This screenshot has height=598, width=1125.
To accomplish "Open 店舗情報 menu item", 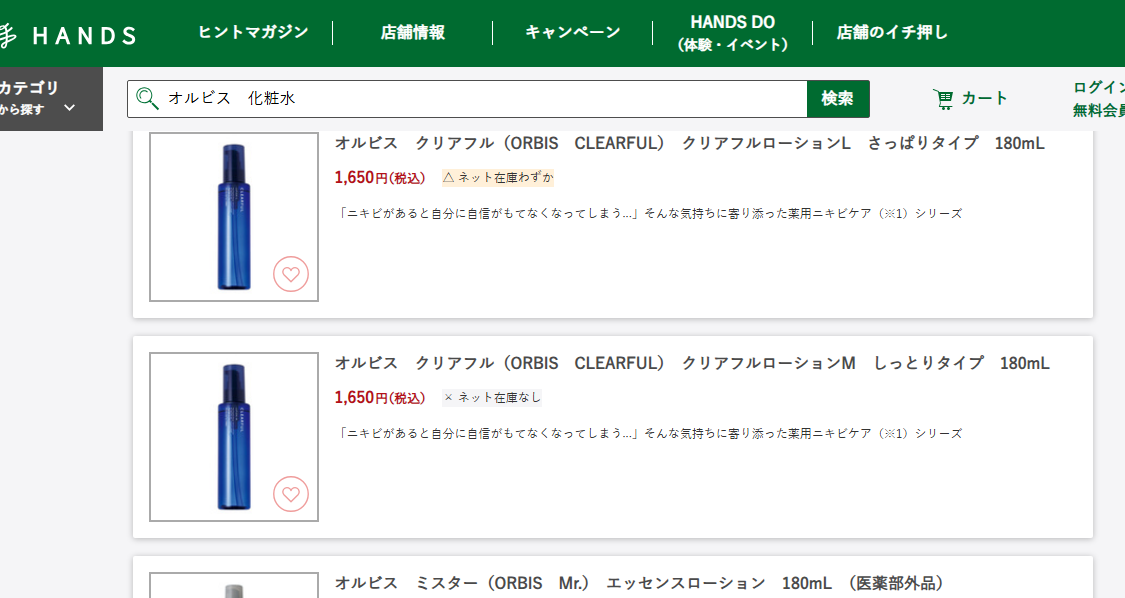I will point(413,32).
